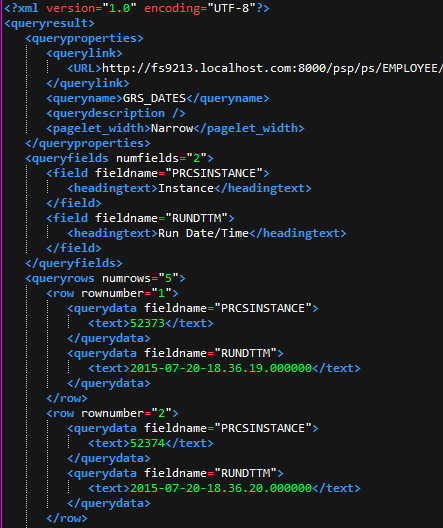Click the opening querylink tag
Image resolution: width=443 pixels, height=528 pixels.
pyautogui.click(x=84, y=53)
